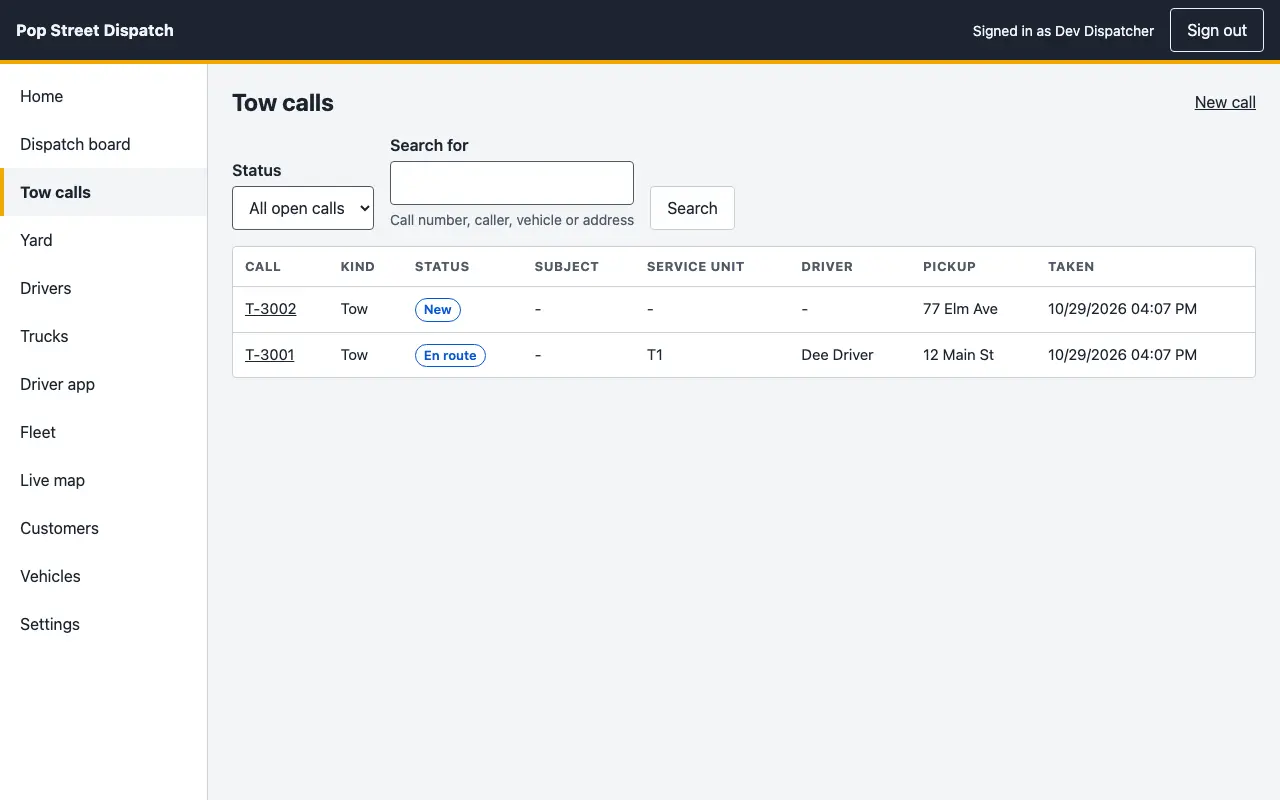1280x800 pixels.
Task: Open Settings from the sidebar
Action: (x=104, y=624)
